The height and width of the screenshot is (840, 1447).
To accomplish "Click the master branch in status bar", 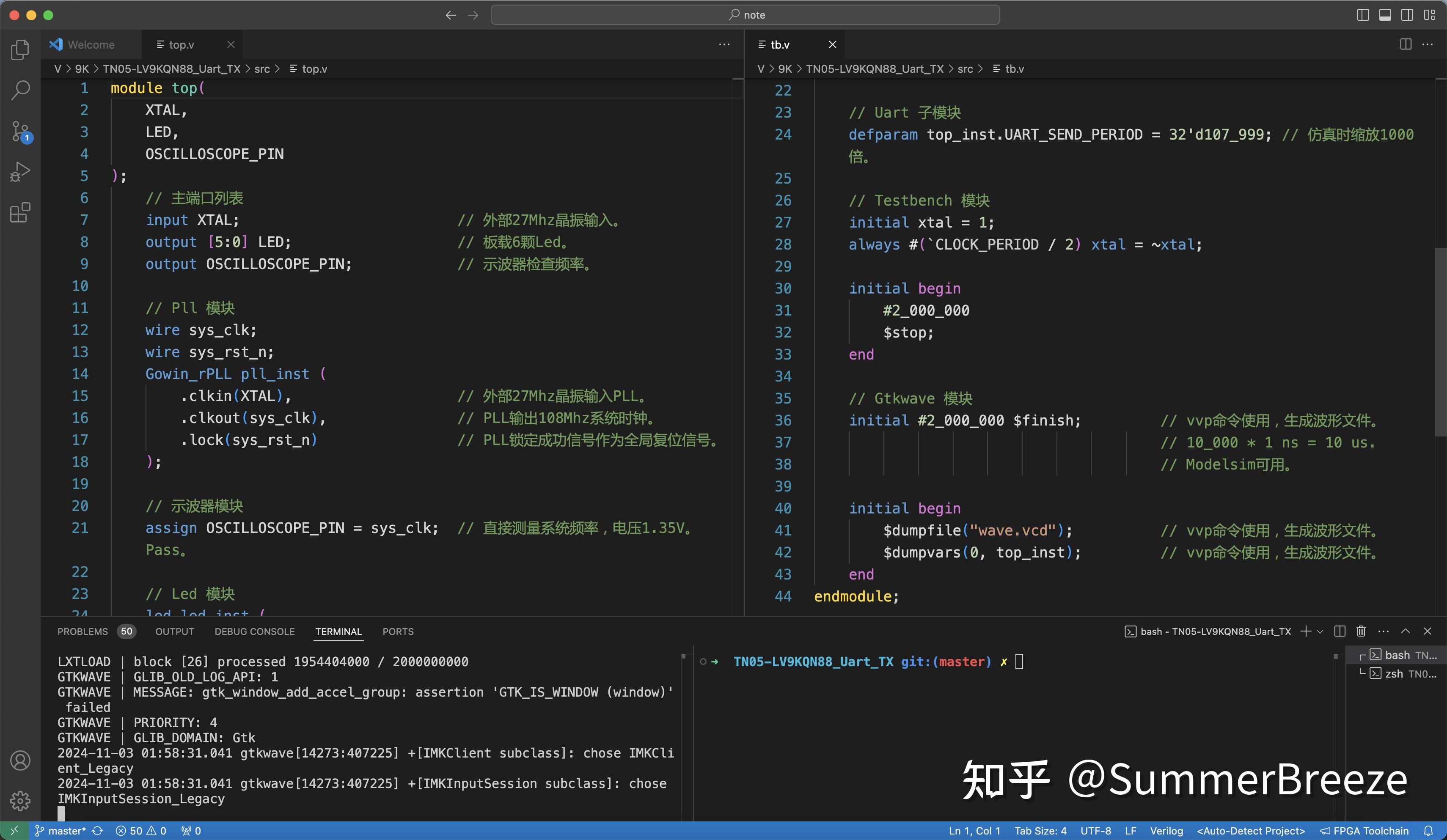I will point(60,831).
